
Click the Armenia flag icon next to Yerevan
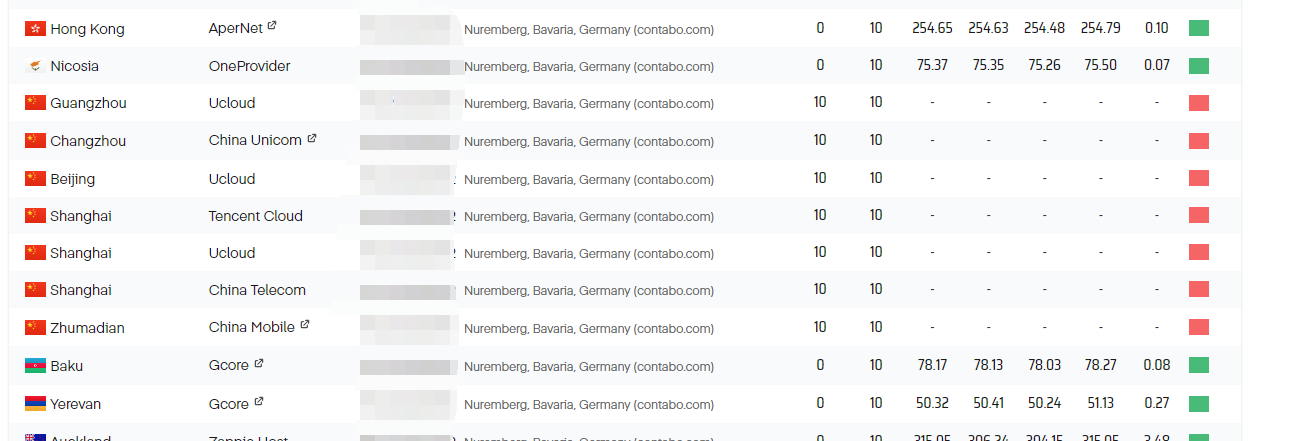point(36,404)
